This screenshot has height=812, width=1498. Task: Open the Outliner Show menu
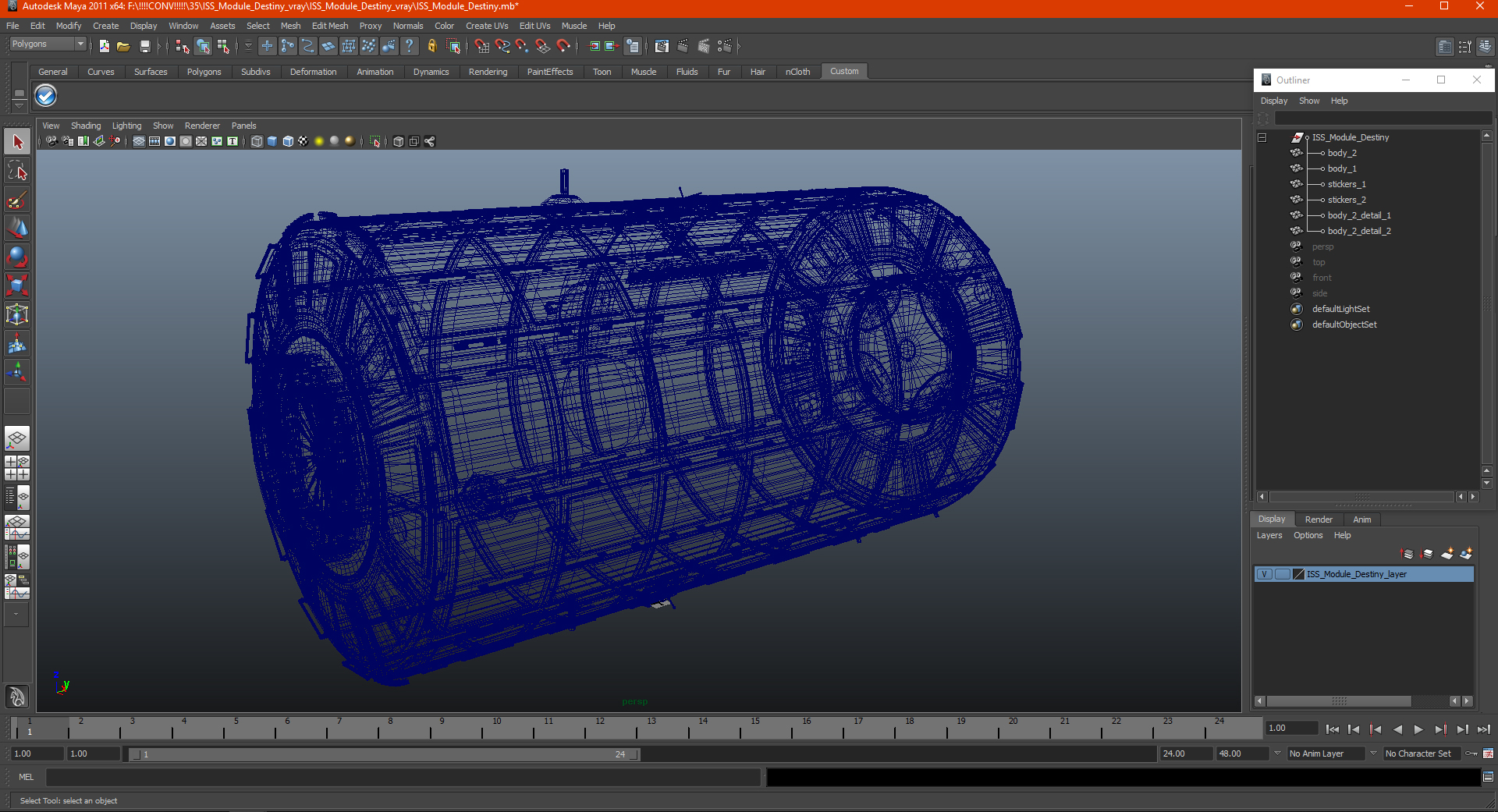point(1308,101)
